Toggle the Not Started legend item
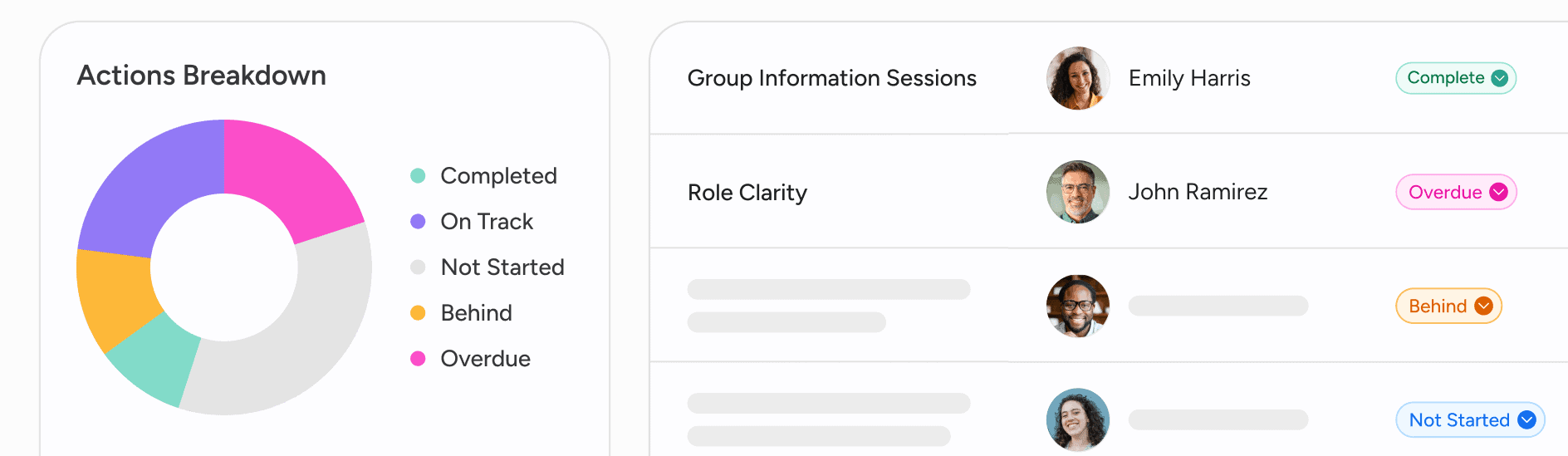The width and height of the screenshot is (1568, 456). tap(502, 267)
